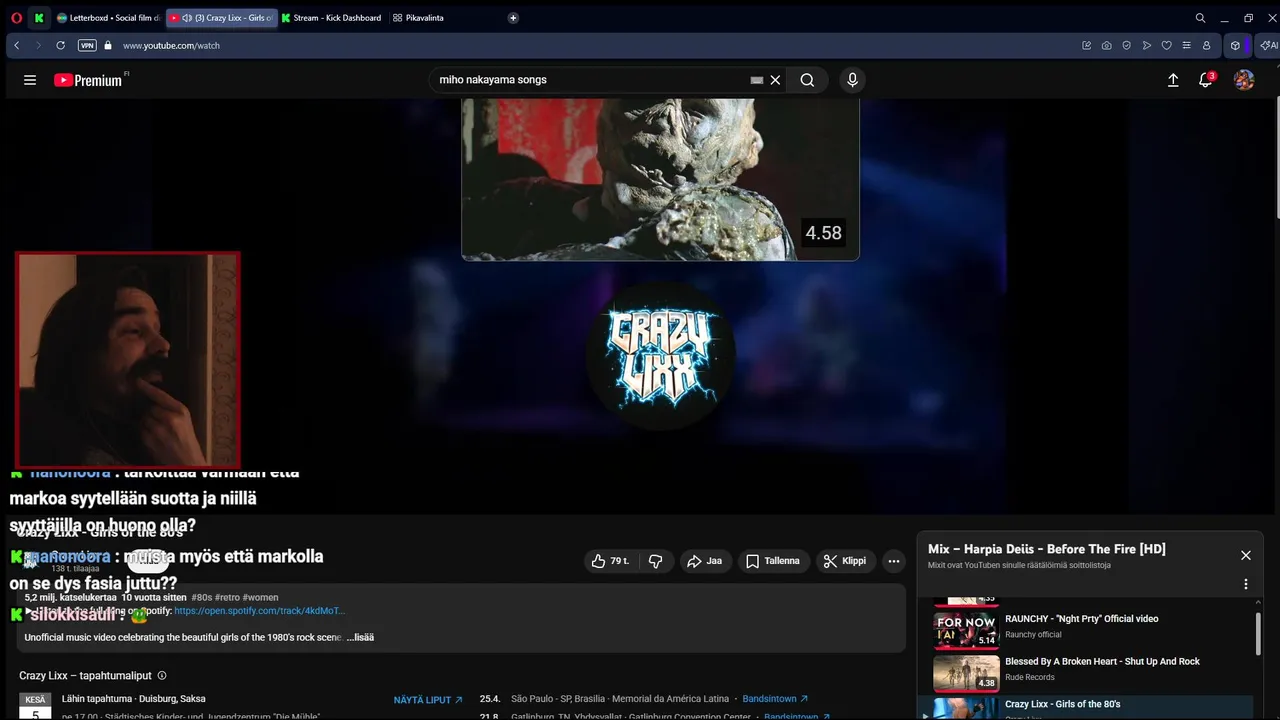Screen dimensions: 1280x720
Task: Show info about Crazy Lixx tapahtumaliput
Action: click(162, 676)
